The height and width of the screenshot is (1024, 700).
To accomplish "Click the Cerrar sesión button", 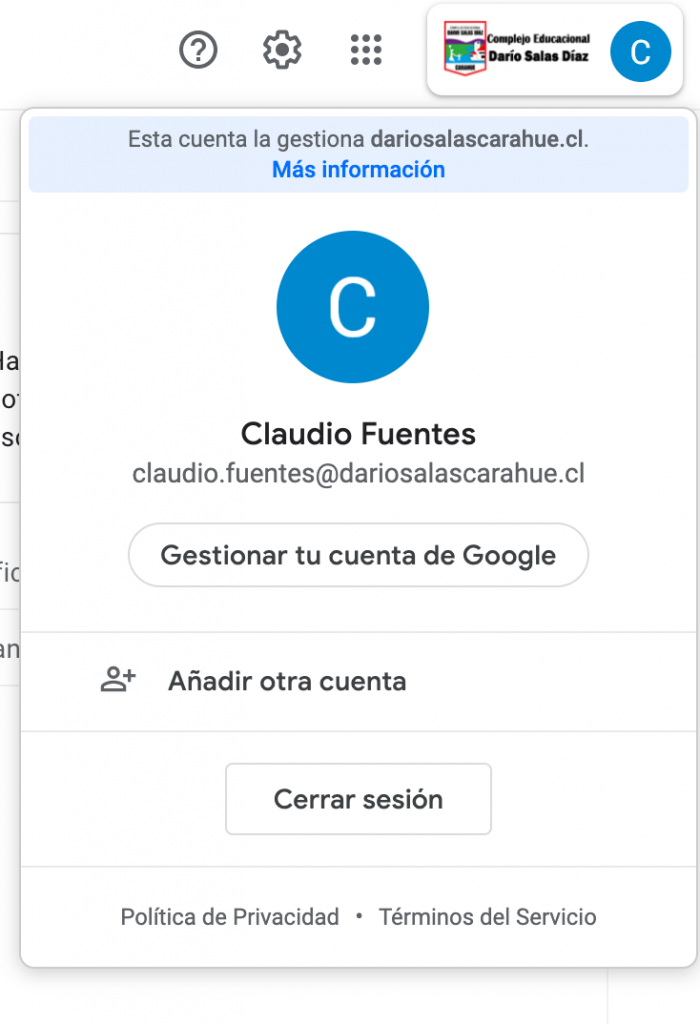I will tap(358, 799).
